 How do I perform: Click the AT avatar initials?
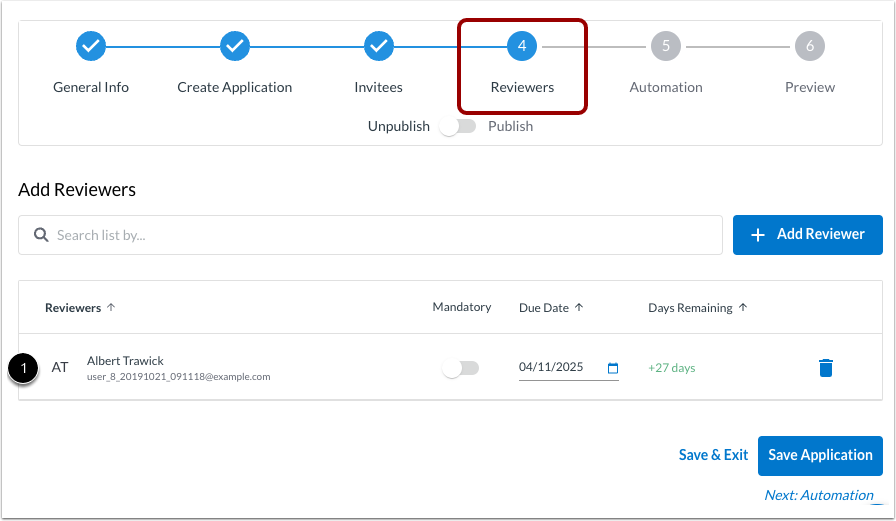(60, 367)
